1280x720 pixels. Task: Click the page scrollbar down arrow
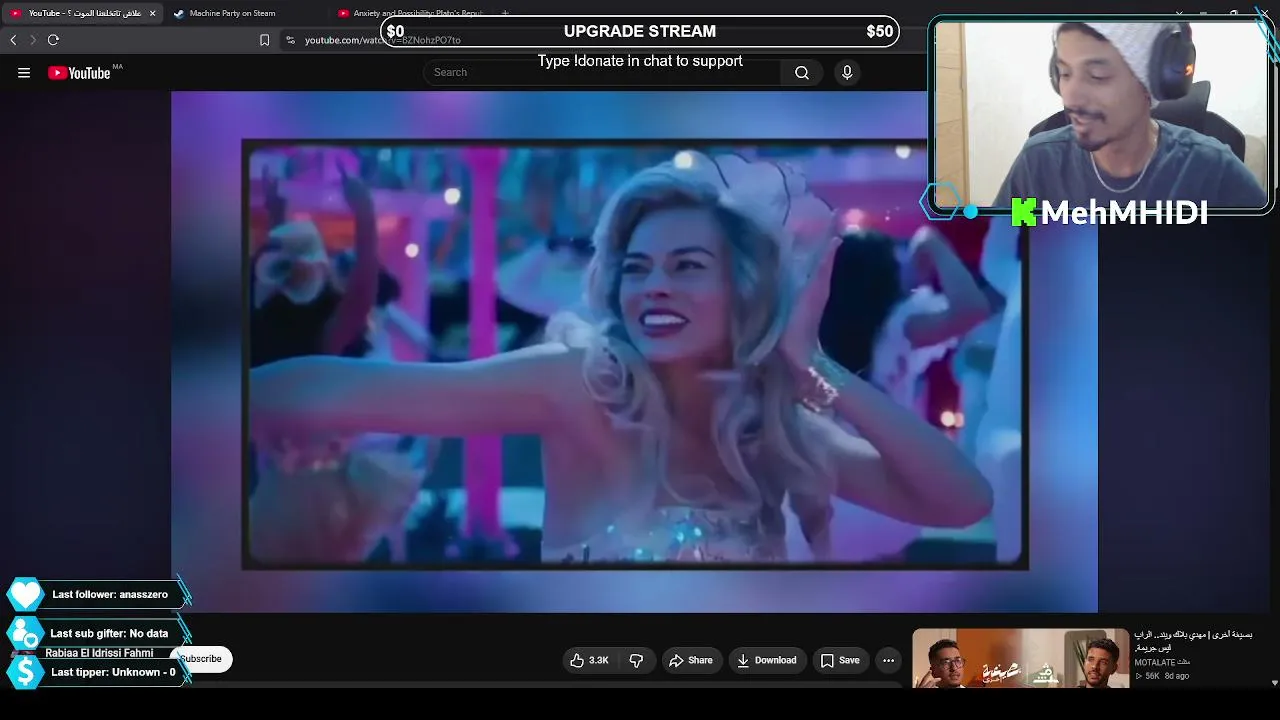[1274, 682]
